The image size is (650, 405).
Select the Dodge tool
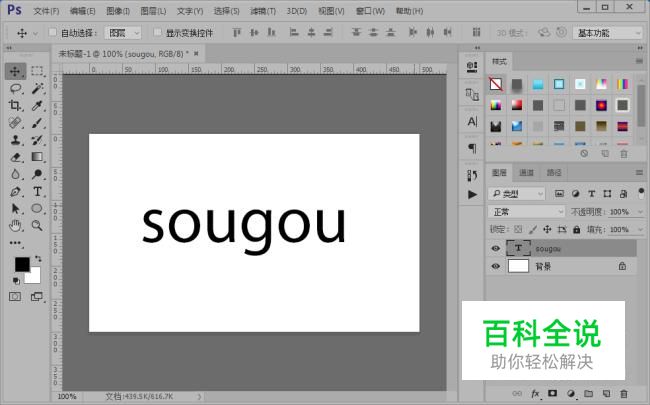(x=37, y=174)
